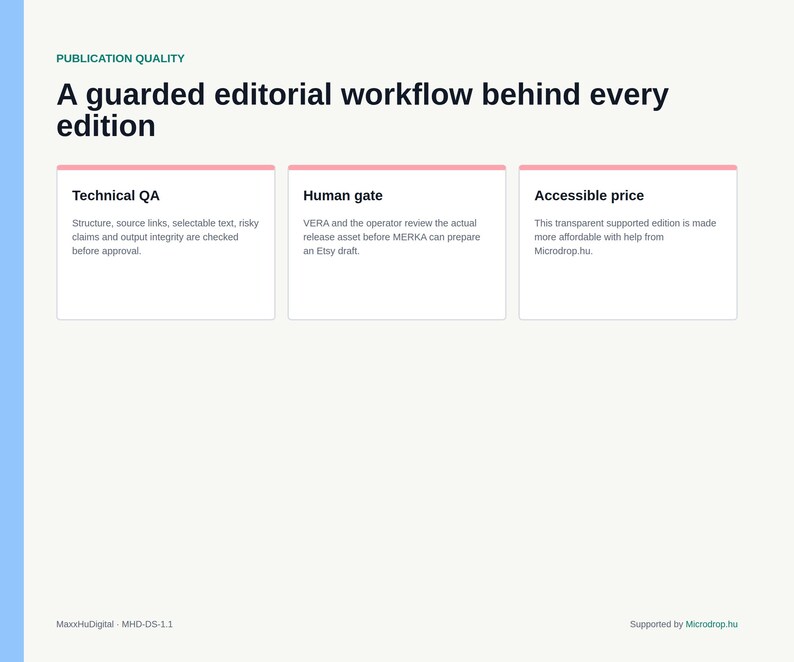The image size is (794, 662).
Task: Click the Human gate card heading
Action: pos(343,196)
